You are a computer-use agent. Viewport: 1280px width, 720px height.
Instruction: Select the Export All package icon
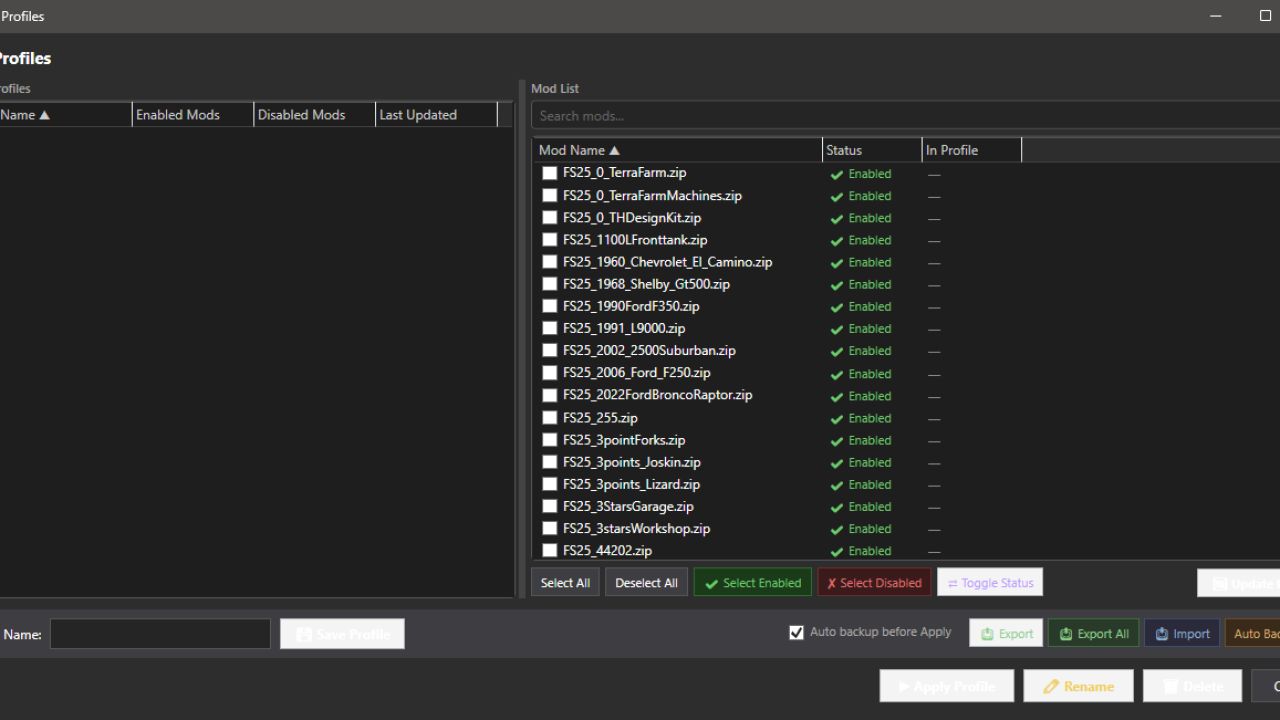[1065, 633]
